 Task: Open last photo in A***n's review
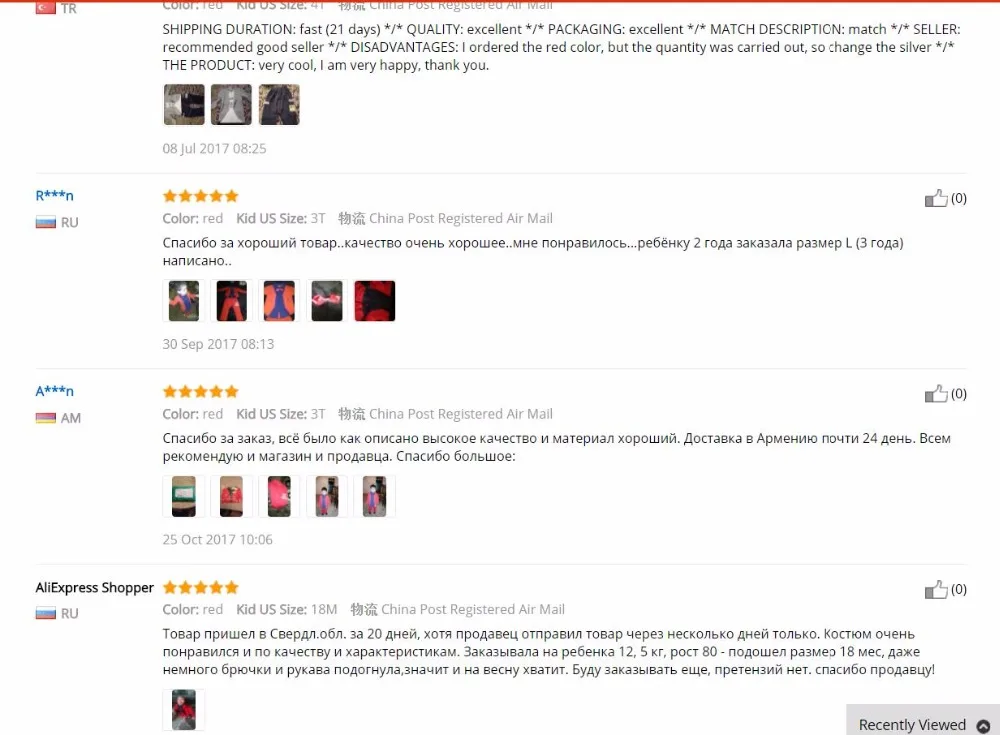tap(374, 496)
